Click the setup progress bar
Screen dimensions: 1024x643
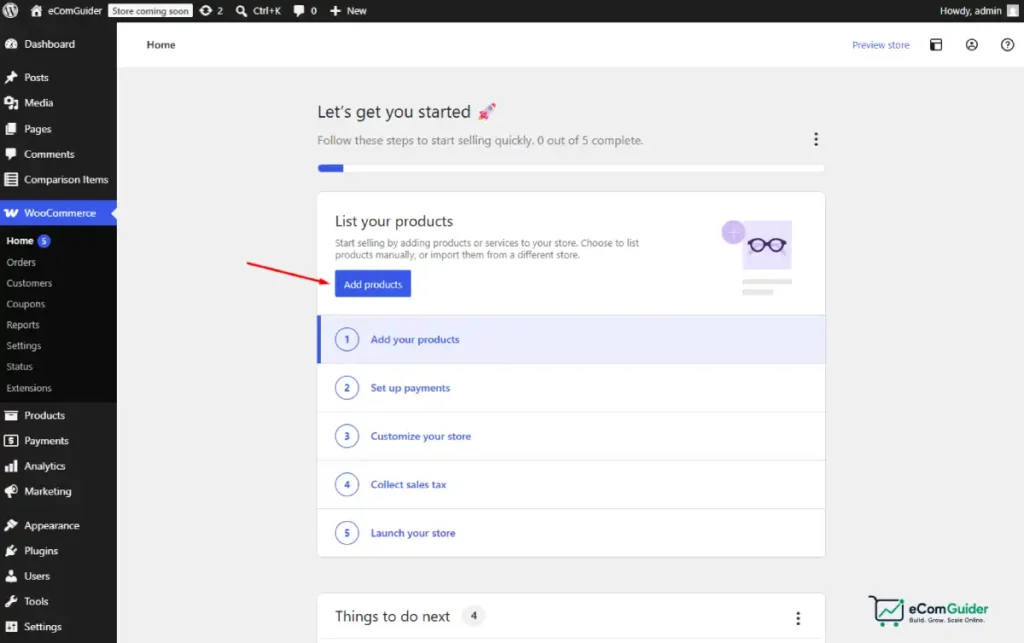coord(571,168)
